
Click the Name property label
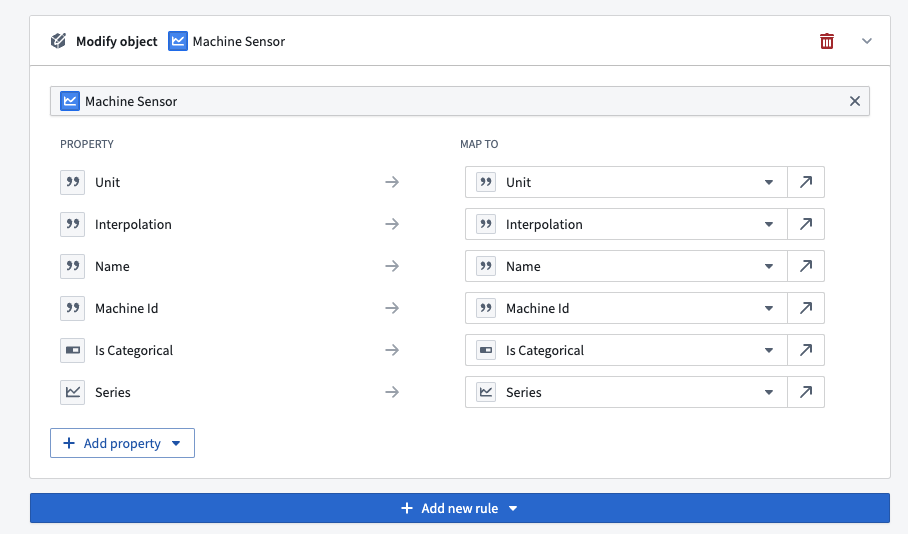(x=112, y=266)
